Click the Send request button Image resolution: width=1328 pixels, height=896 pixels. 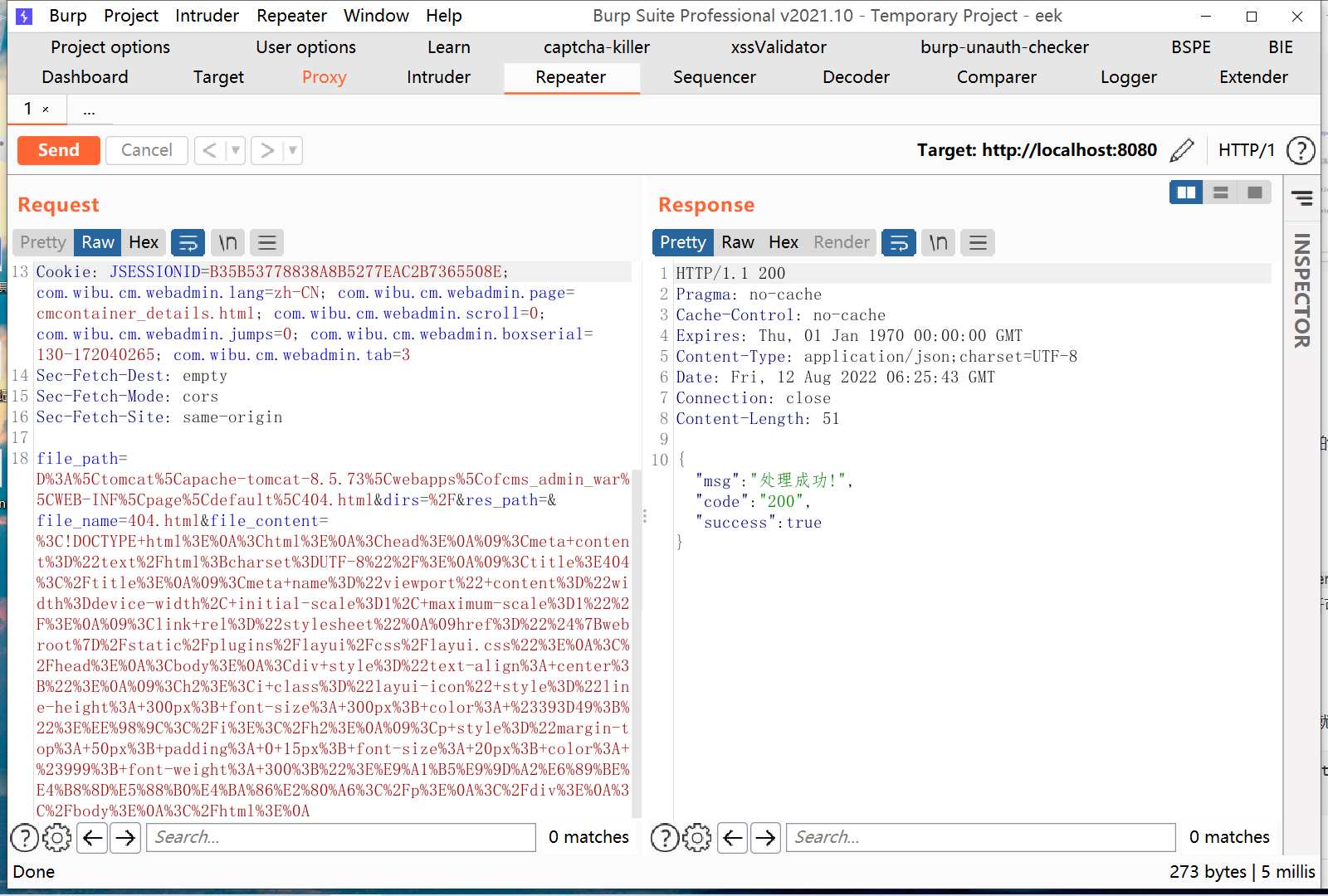point(59,150)
